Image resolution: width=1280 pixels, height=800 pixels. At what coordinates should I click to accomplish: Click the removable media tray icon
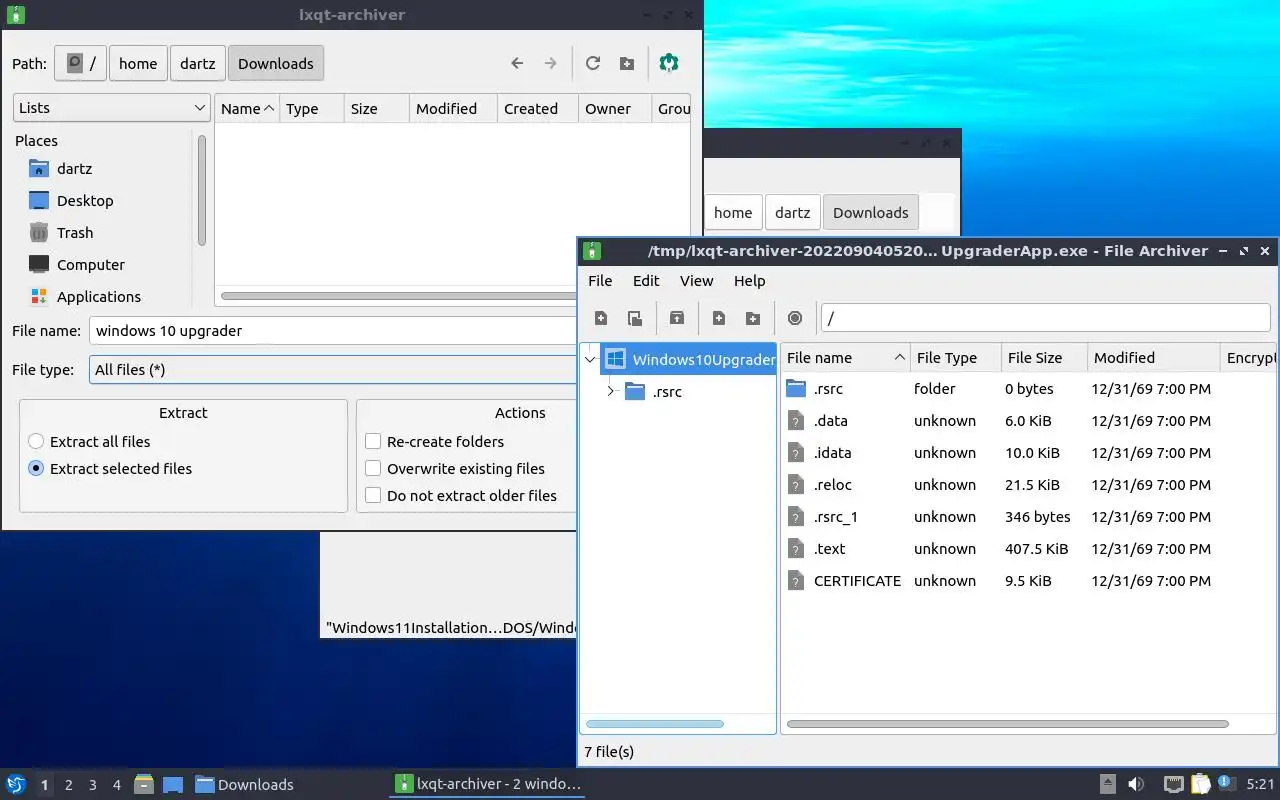coord(1108,784)
